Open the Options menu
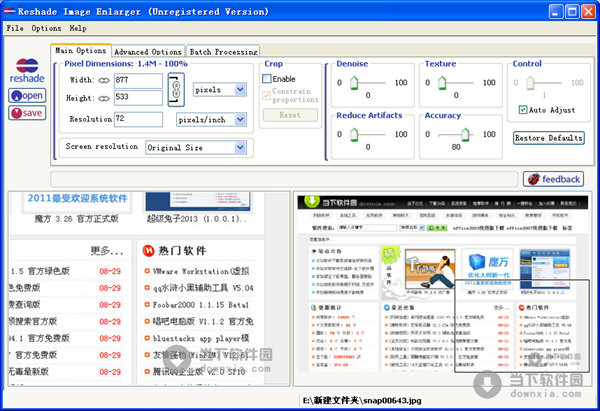 (x=46, y=28)
